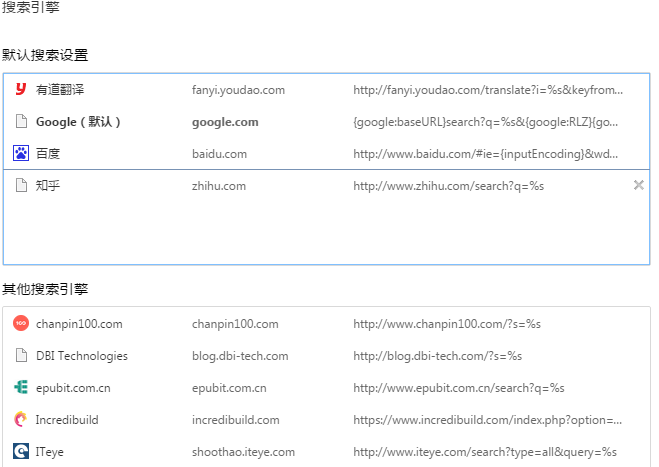
Task: Select the chanpin100.com engine name
Action: coord(79,324)
